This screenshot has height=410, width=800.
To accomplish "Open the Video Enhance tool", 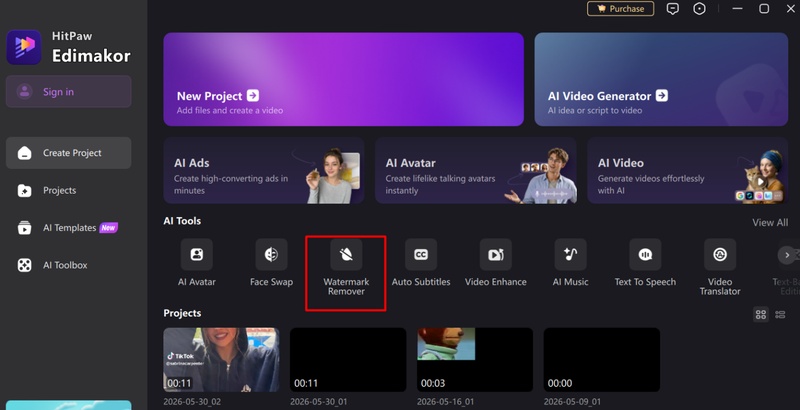I will tap(495, 254).
